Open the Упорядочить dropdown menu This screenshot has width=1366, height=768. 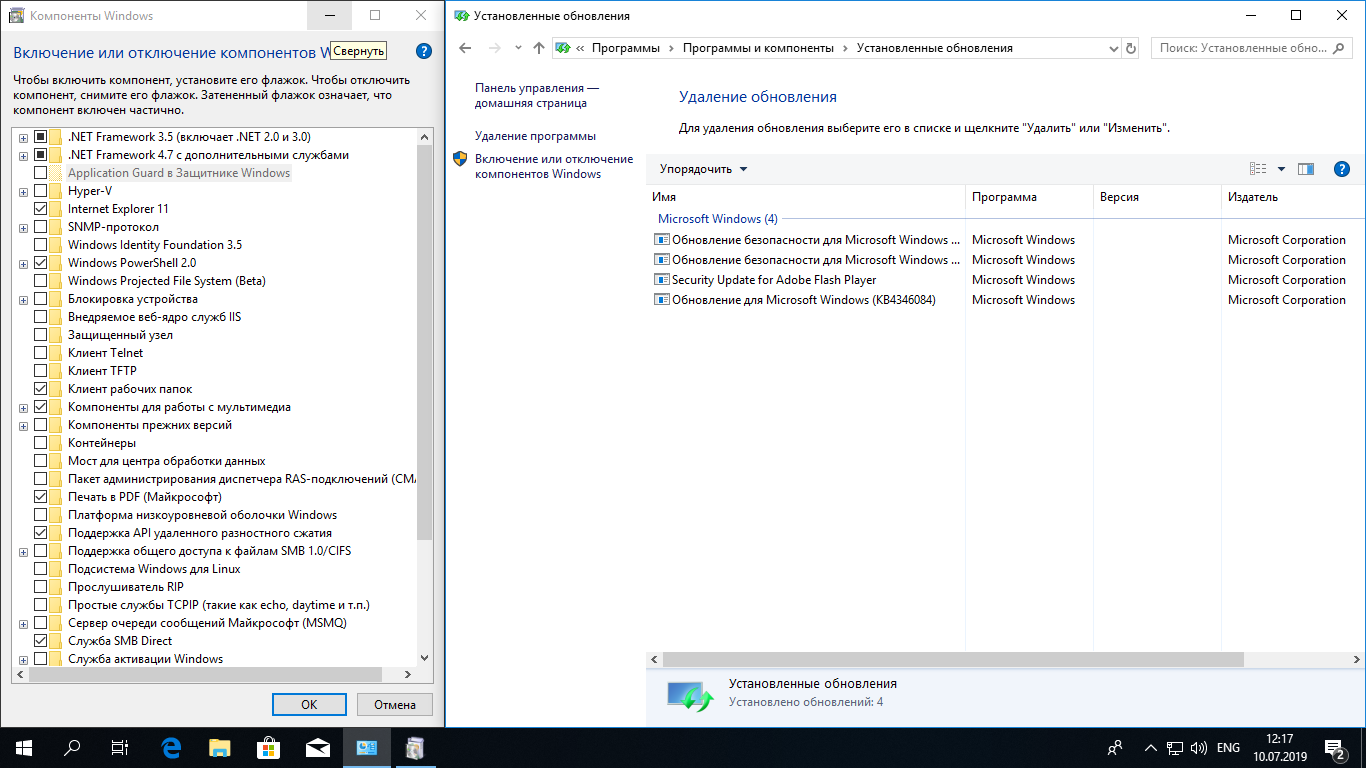703,169
